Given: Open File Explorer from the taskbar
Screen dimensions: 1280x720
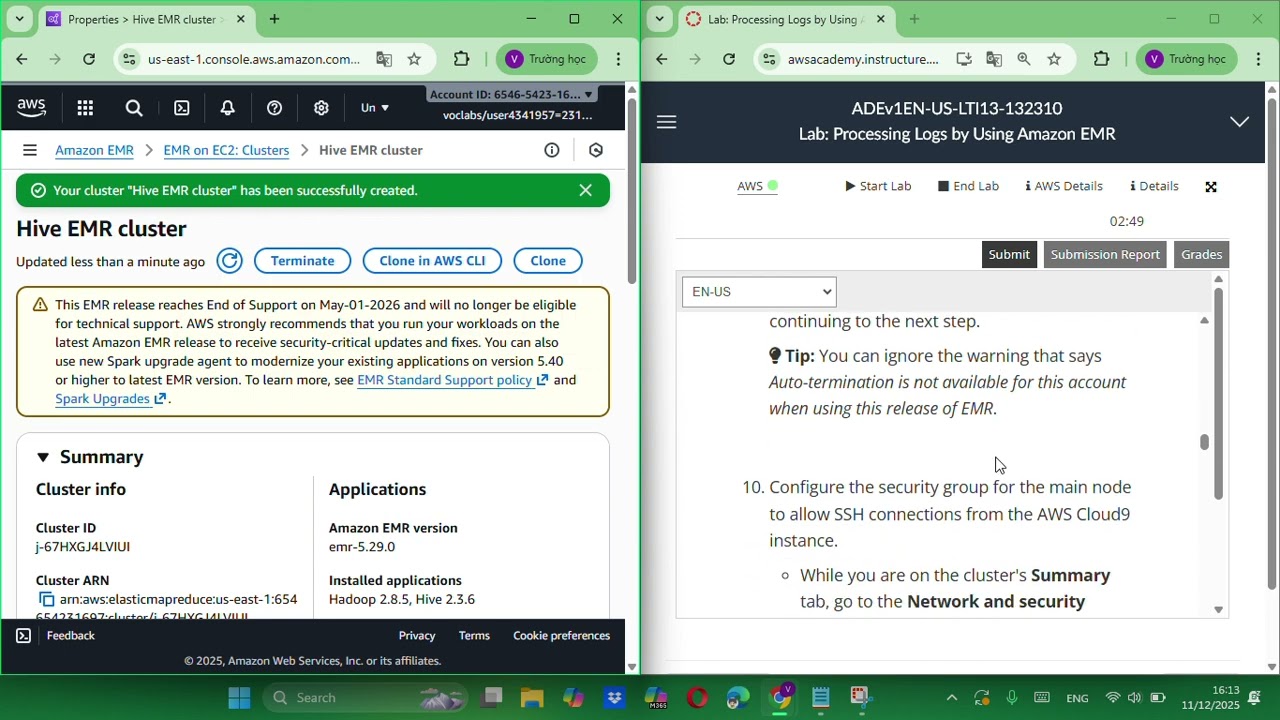Looking at the screenshot, I should 532,698.
